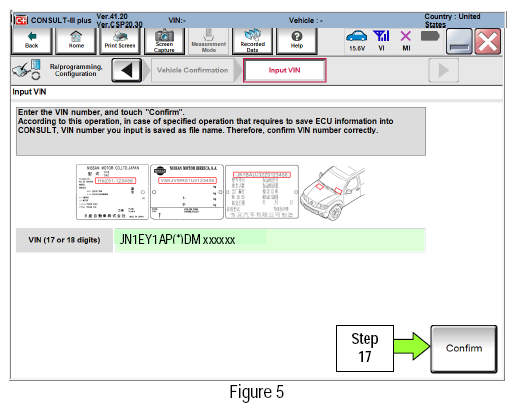The height and width of the screenshot is (412, 516).
Task: Go back using the Back toolbar button
Action: [x=32, y=41]
